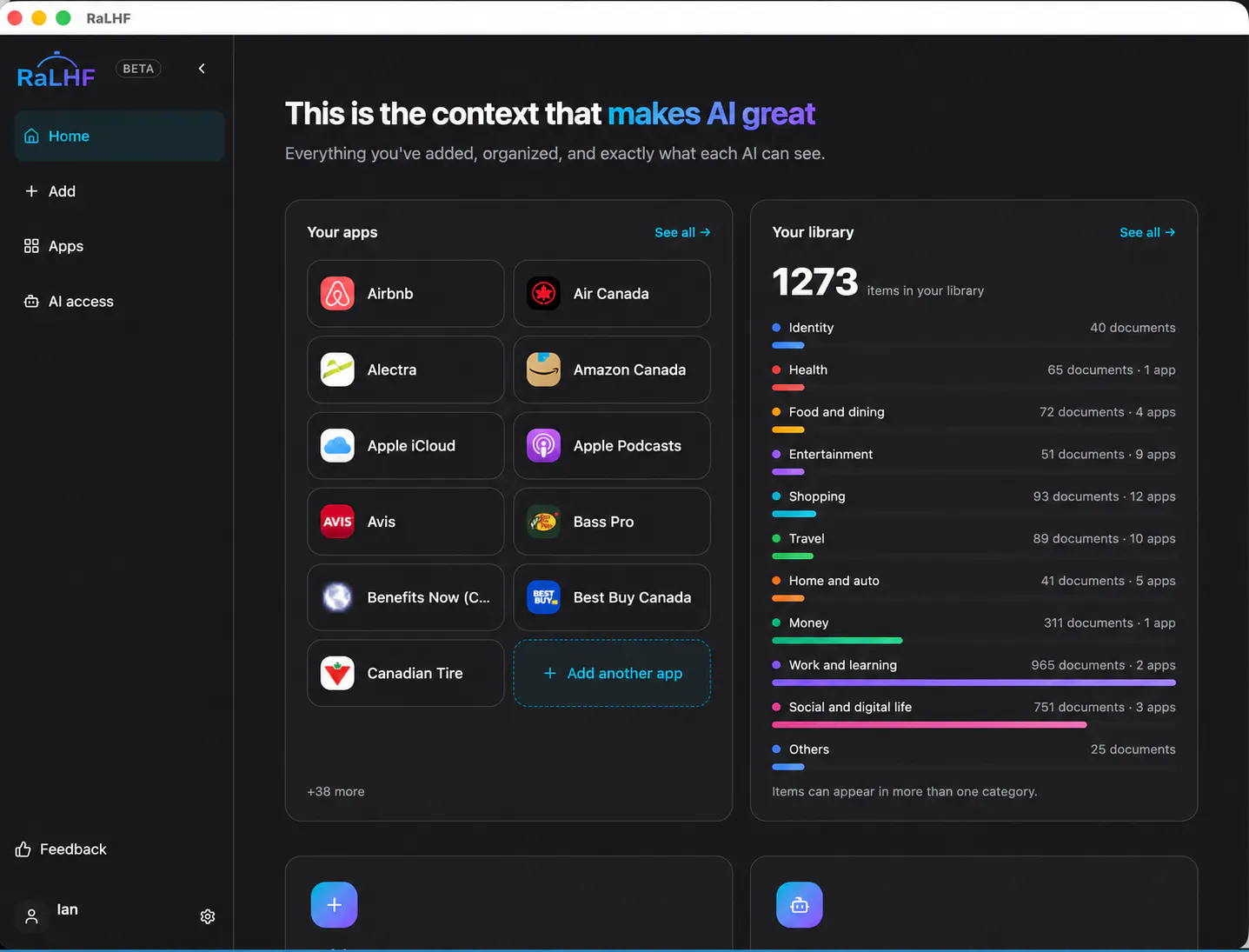
Task: Collapse the sidebar with the chevron arrow
Action: tap(202, 69)
